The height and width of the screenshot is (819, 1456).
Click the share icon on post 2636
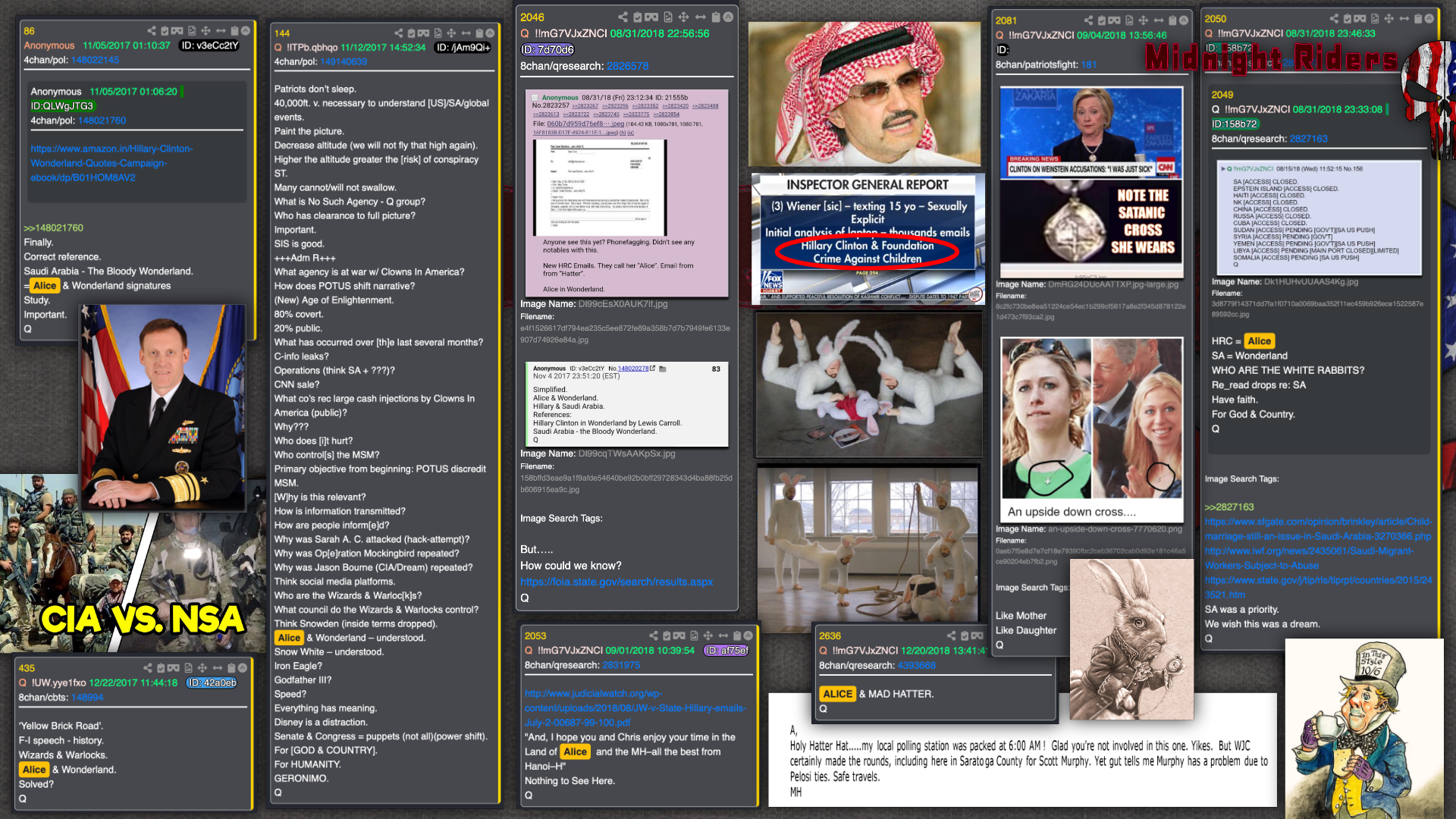coord(951,635)
